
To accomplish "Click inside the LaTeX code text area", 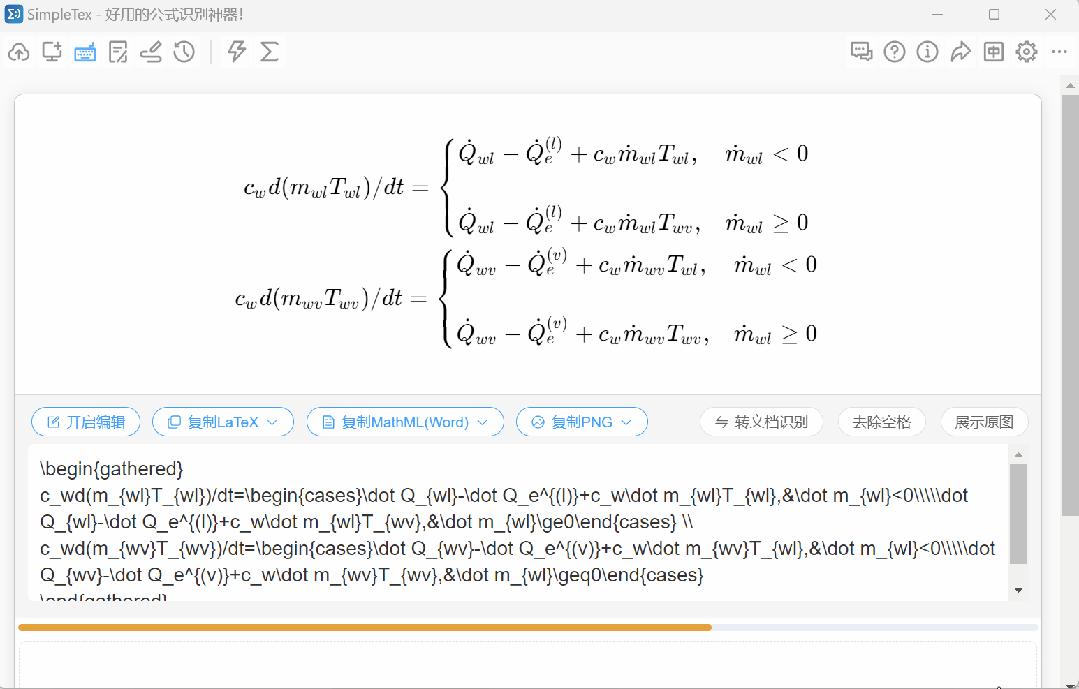I will [517, 522].
